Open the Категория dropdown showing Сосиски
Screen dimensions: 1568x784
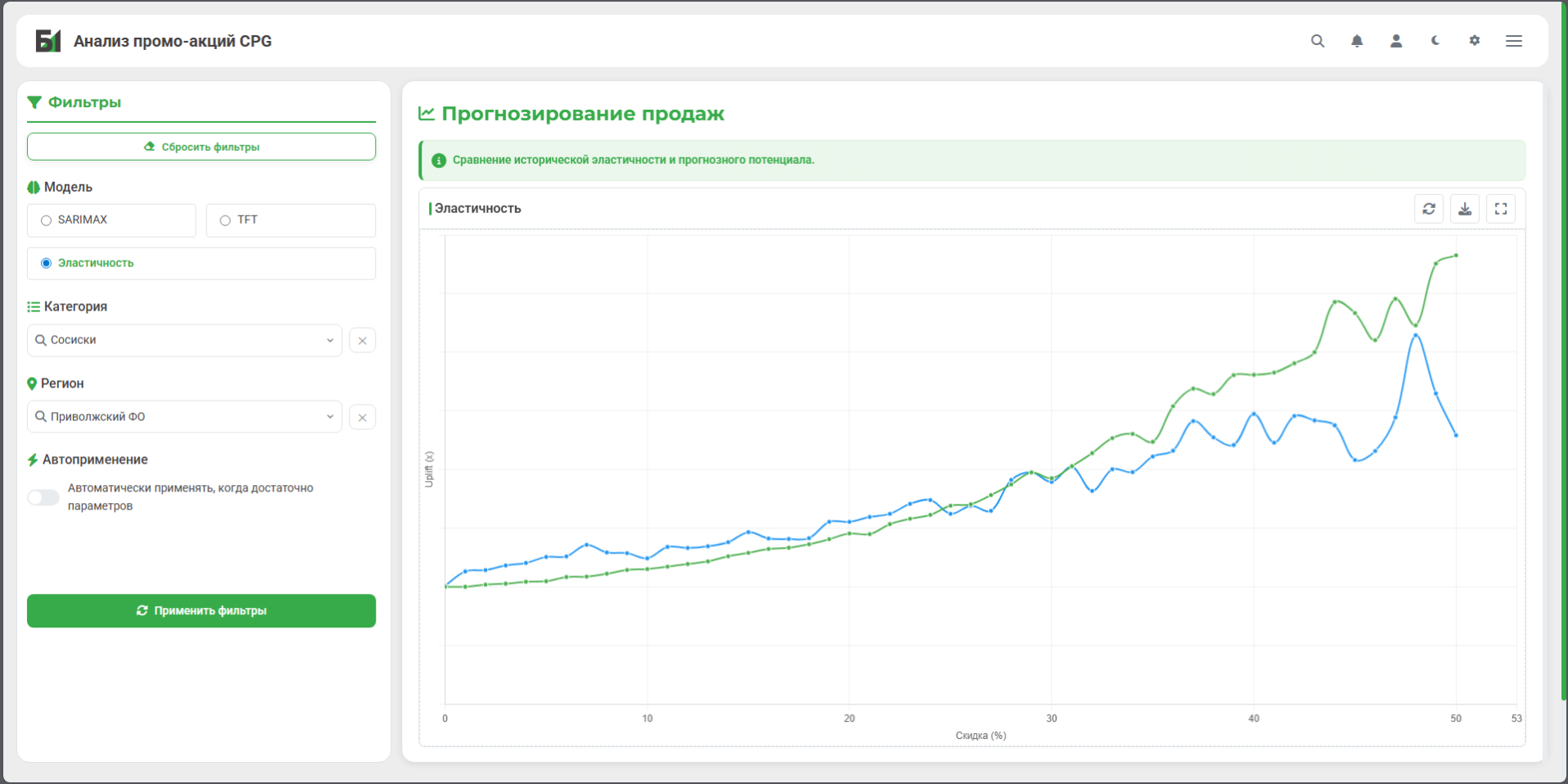pos(184,340)
